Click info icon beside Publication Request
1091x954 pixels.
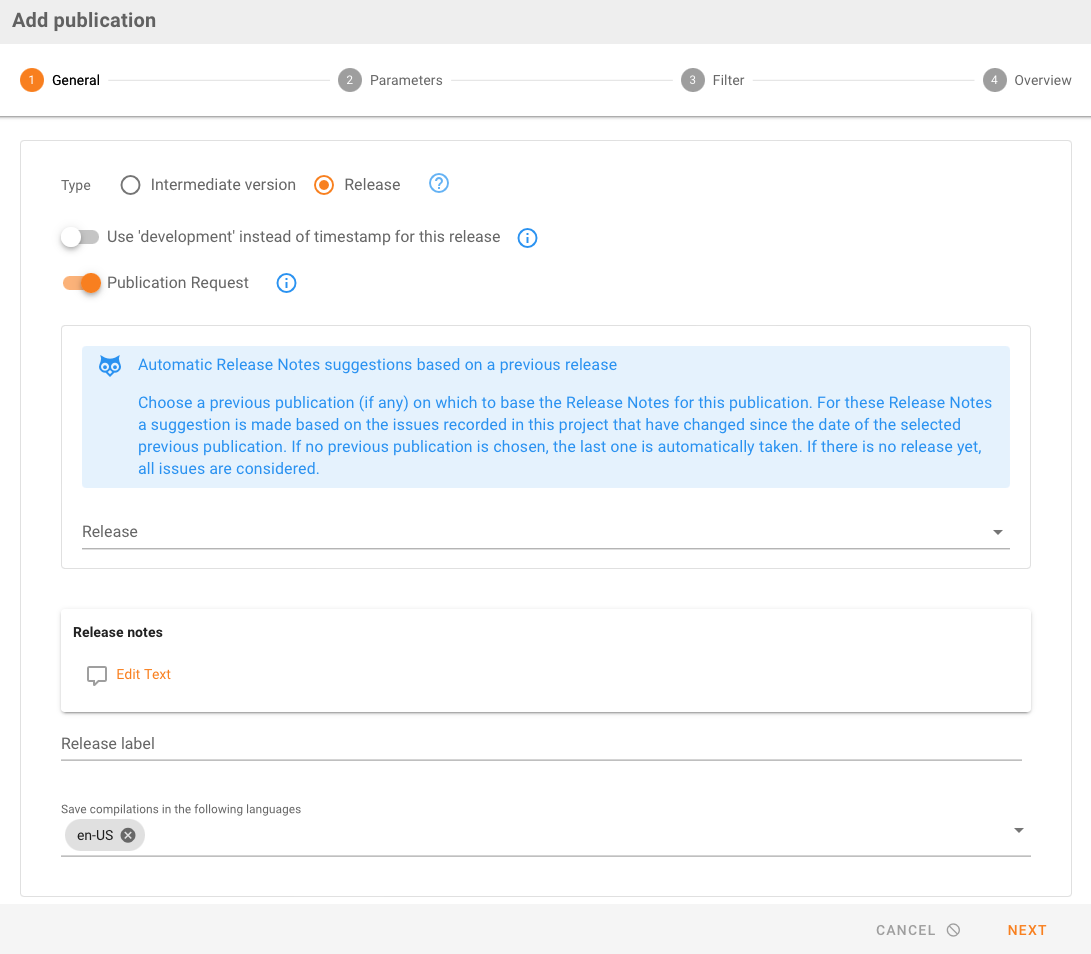[x=286, y=283]
